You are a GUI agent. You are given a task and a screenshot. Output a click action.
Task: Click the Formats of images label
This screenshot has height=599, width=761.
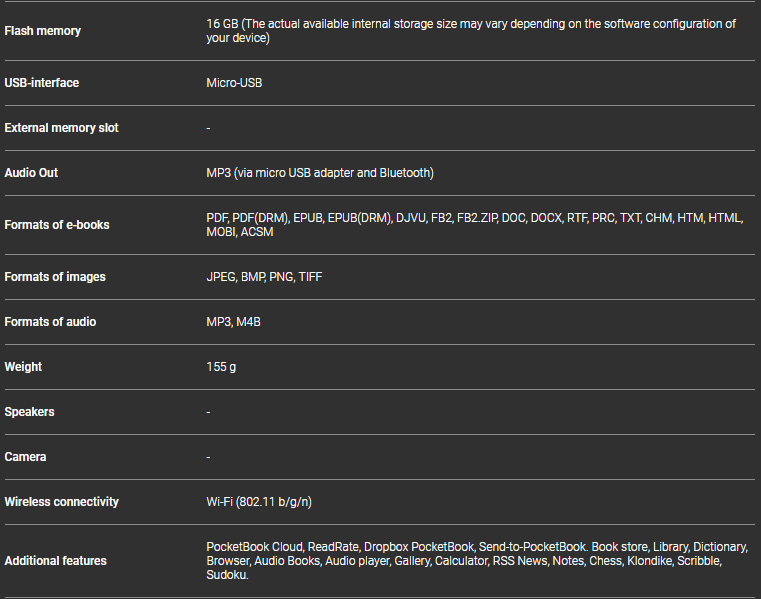pos(55,277)
